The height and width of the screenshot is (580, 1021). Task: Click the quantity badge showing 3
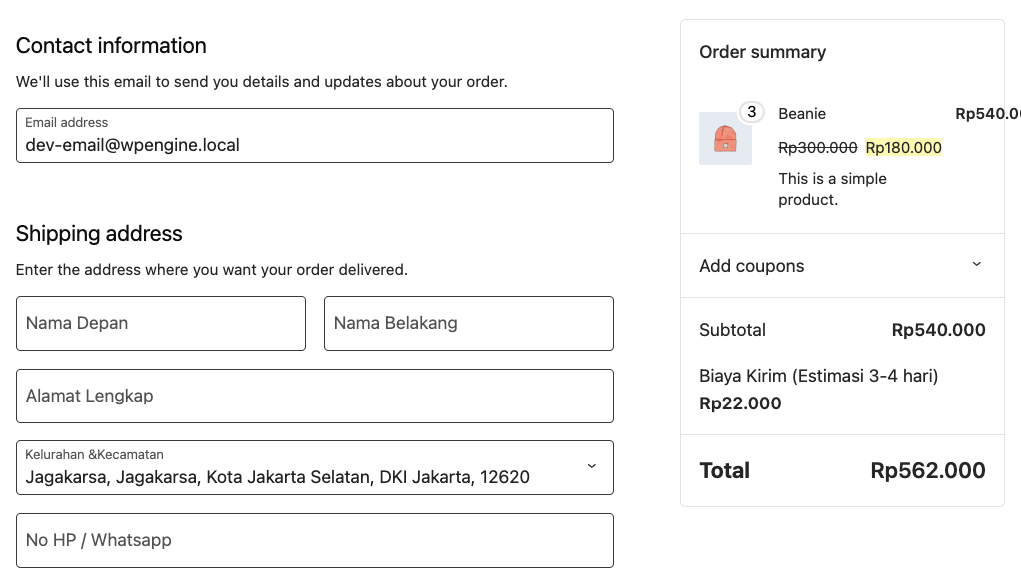tap(751, 112)
